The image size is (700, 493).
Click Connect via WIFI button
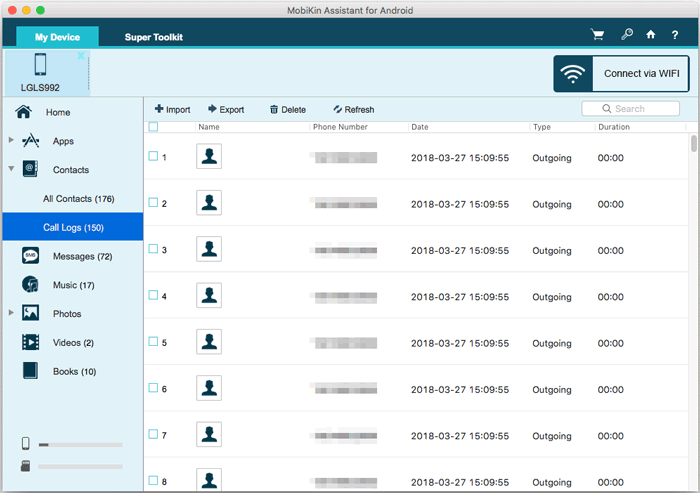click(621, 74)
